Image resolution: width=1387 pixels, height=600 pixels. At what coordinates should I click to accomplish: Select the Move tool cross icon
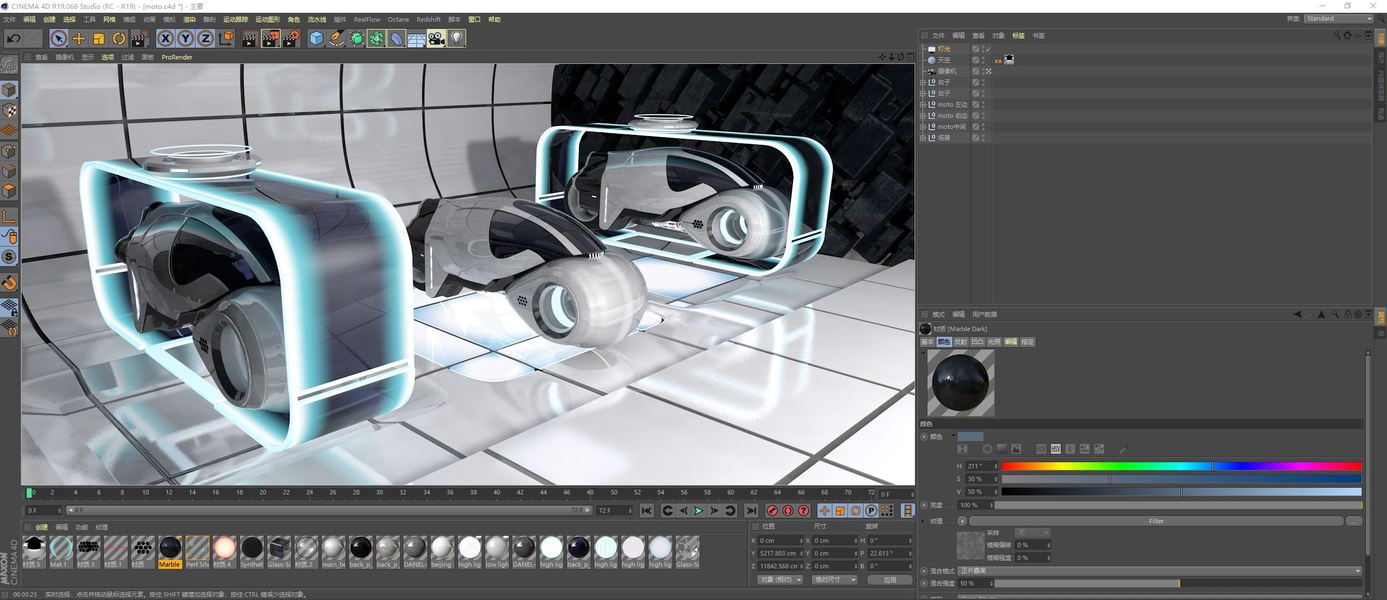click(79, 38)
